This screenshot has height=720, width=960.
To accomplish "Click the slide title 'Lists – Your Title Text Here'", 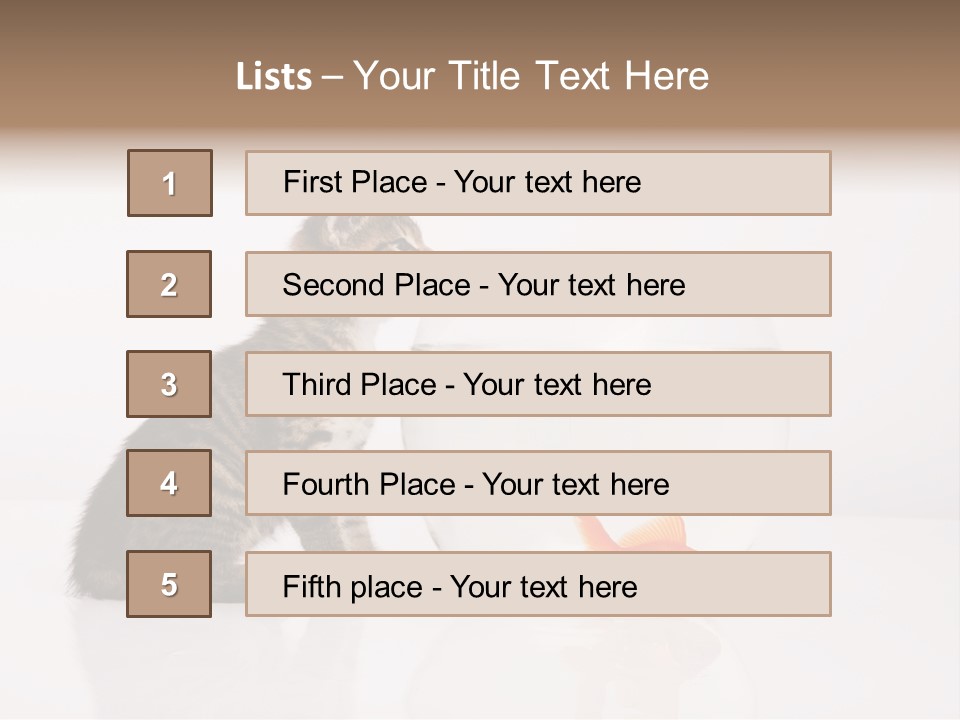I will pyautogui.click(x=472, y=76).
